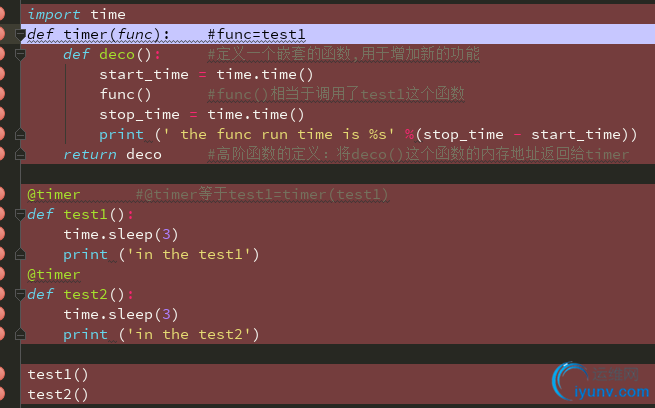Screen dimensions: 655x408
Task: Click the time.sleep(3) line inside test1
Action: pyautogui.click(x=121, y=234)
